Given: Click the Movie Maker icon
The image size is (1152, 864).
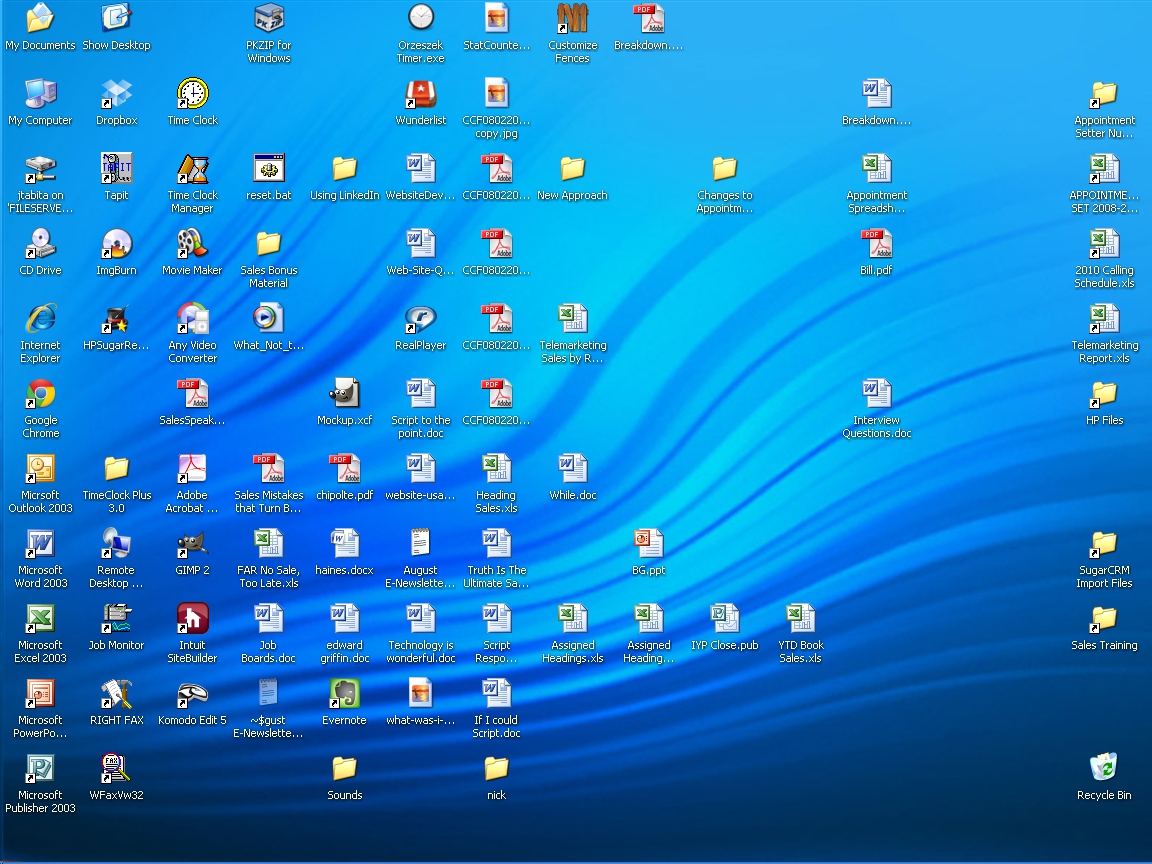Looking at the screenshot, I should coord(192,245).
